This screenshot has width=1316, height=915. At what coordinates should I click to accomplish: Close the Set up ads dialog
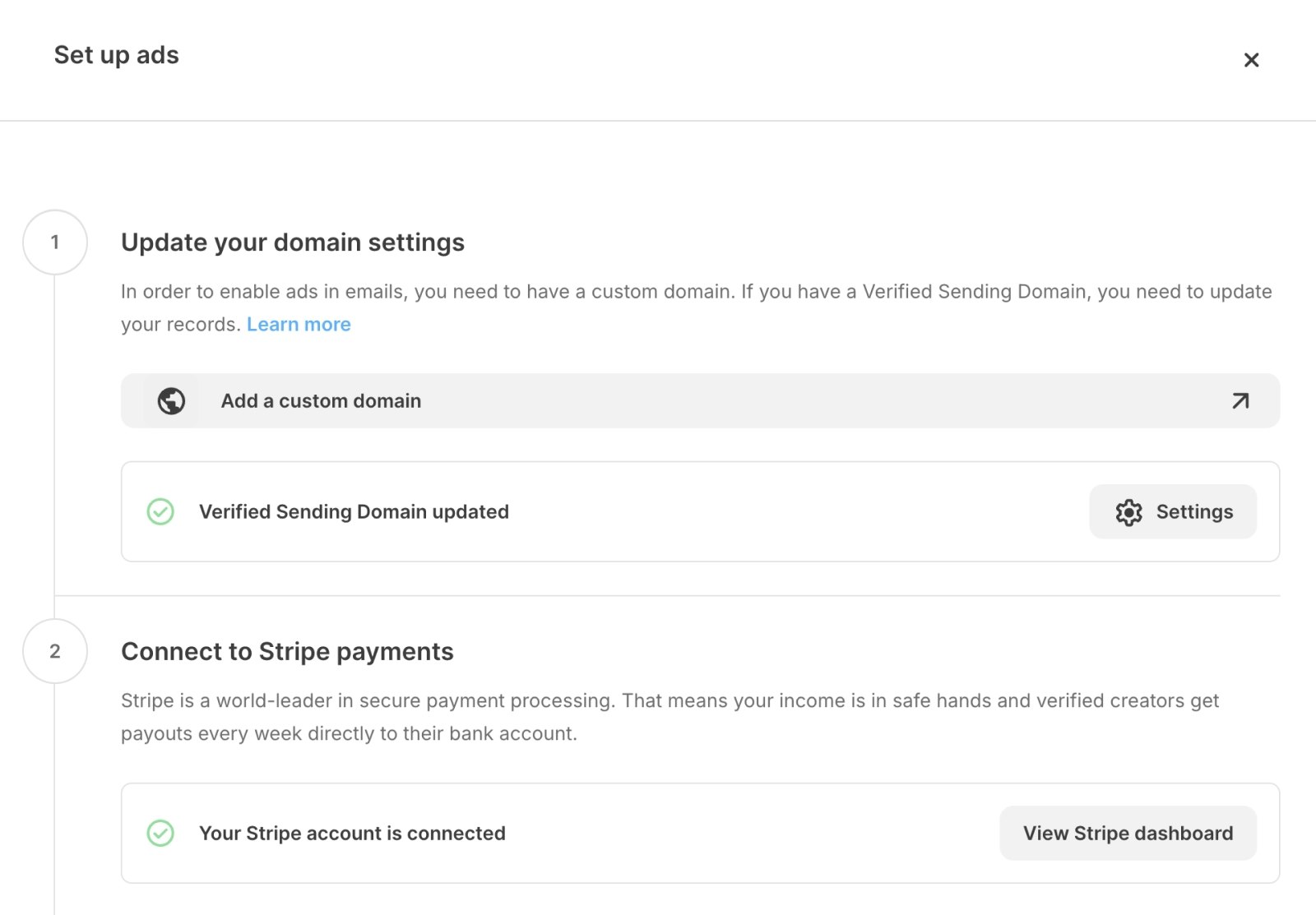click(x=1251, y=60)
